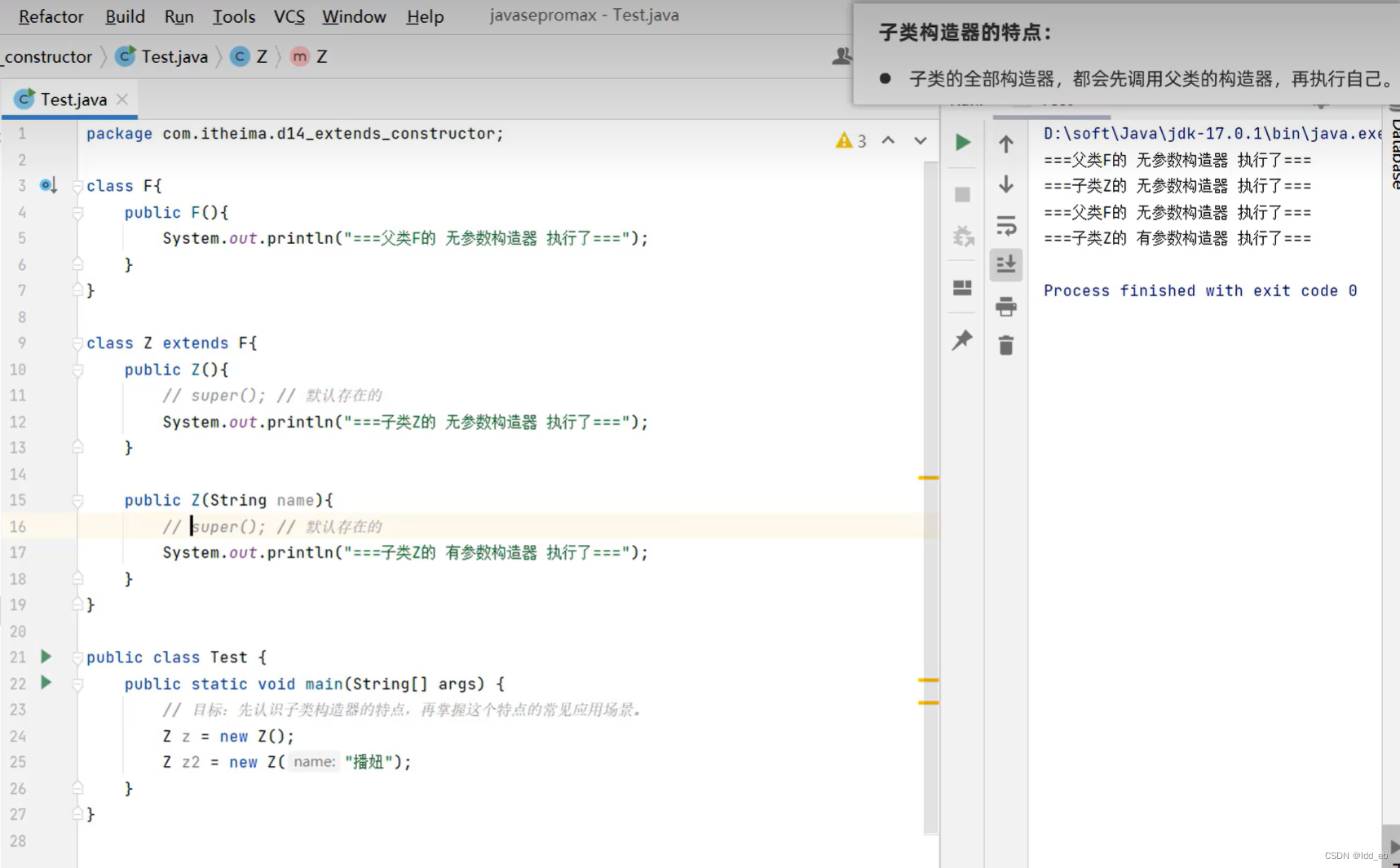1400x868 pixels.
Task: Click the name: parameter hint on line 25
Action: [x=315, y=762]
